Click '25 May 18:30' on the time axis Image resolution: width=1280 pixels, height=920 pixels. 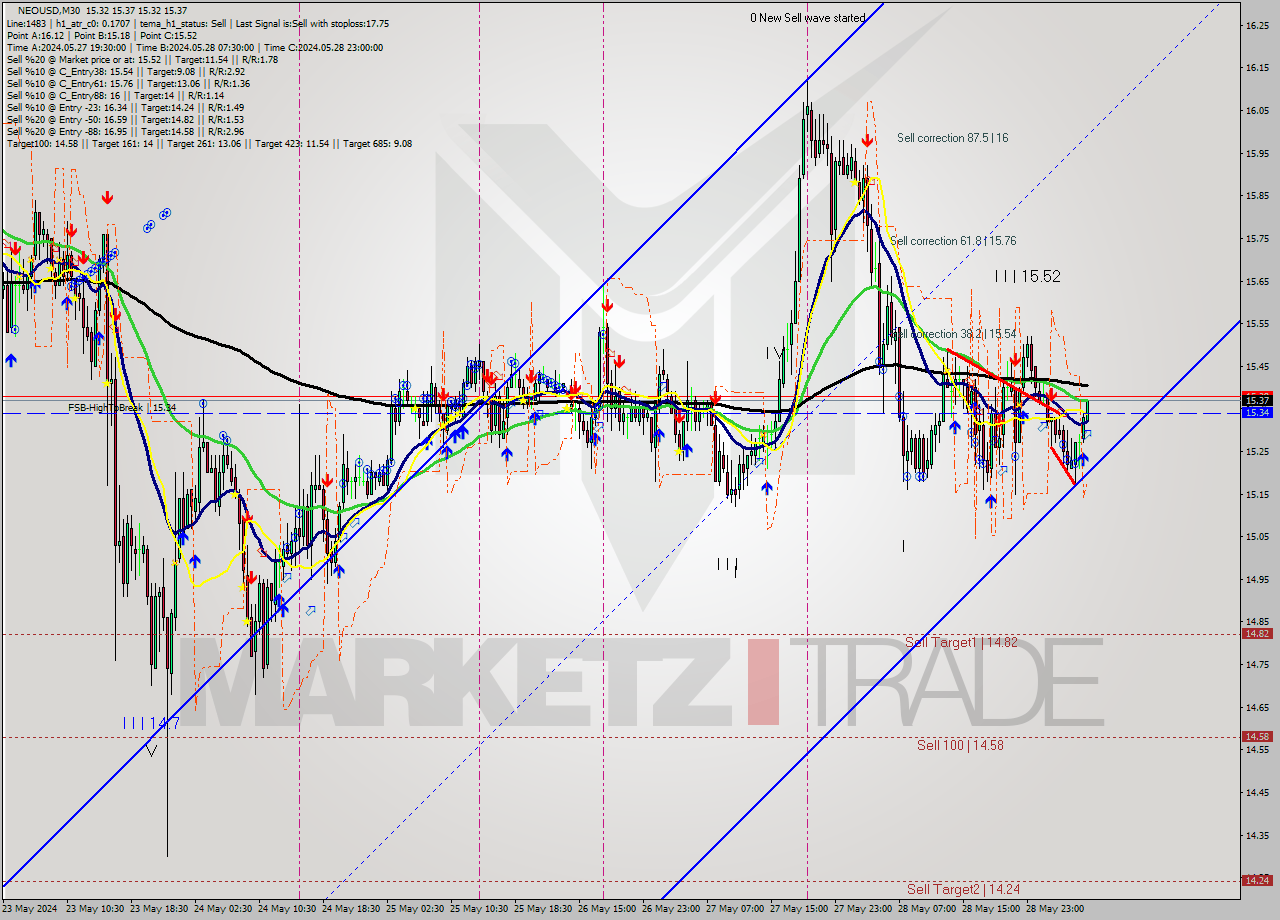(x=541, y=909)
